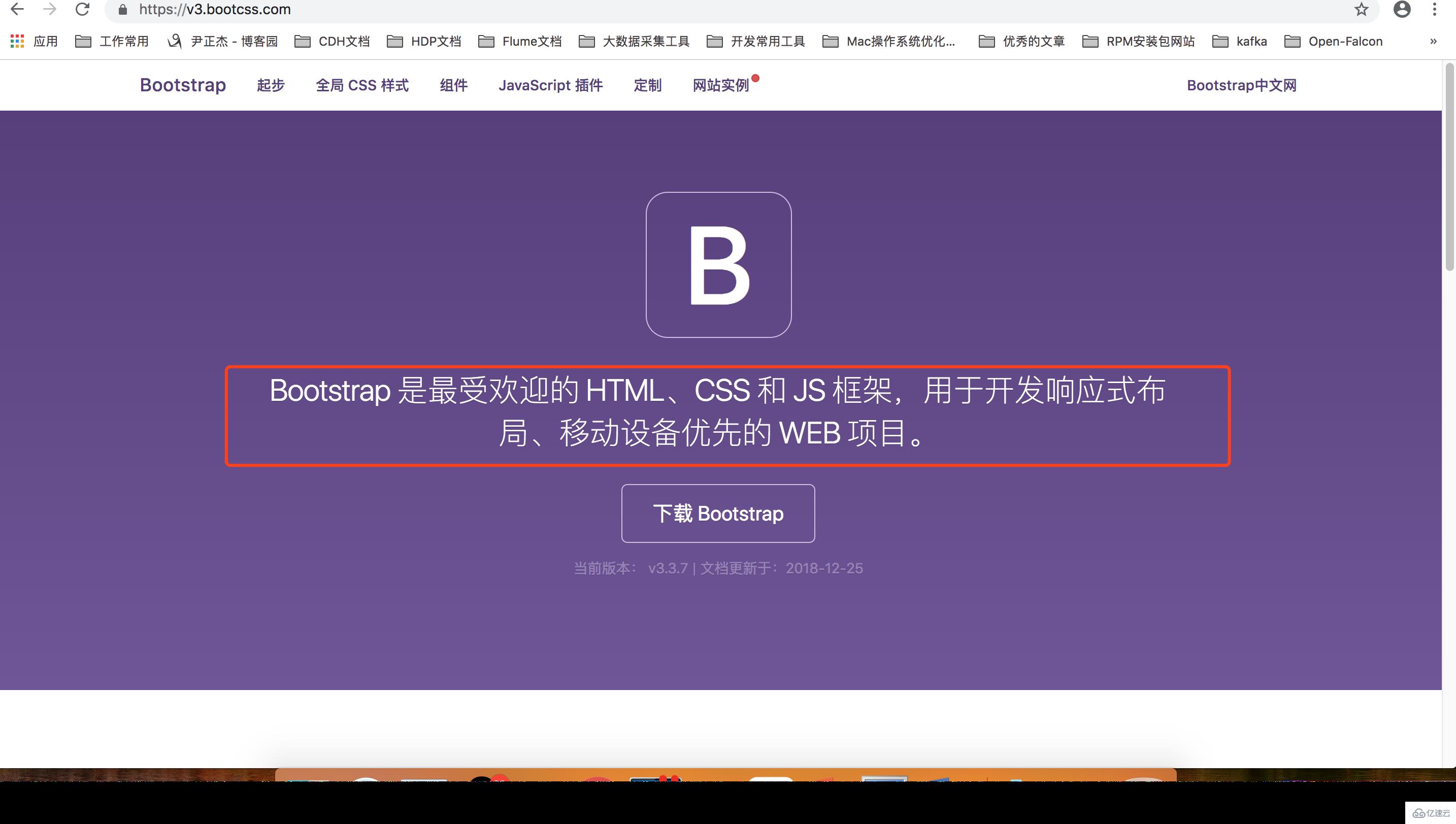
Task: Open 优秀的文章 bookmark folder
Action: (1022, 41)
